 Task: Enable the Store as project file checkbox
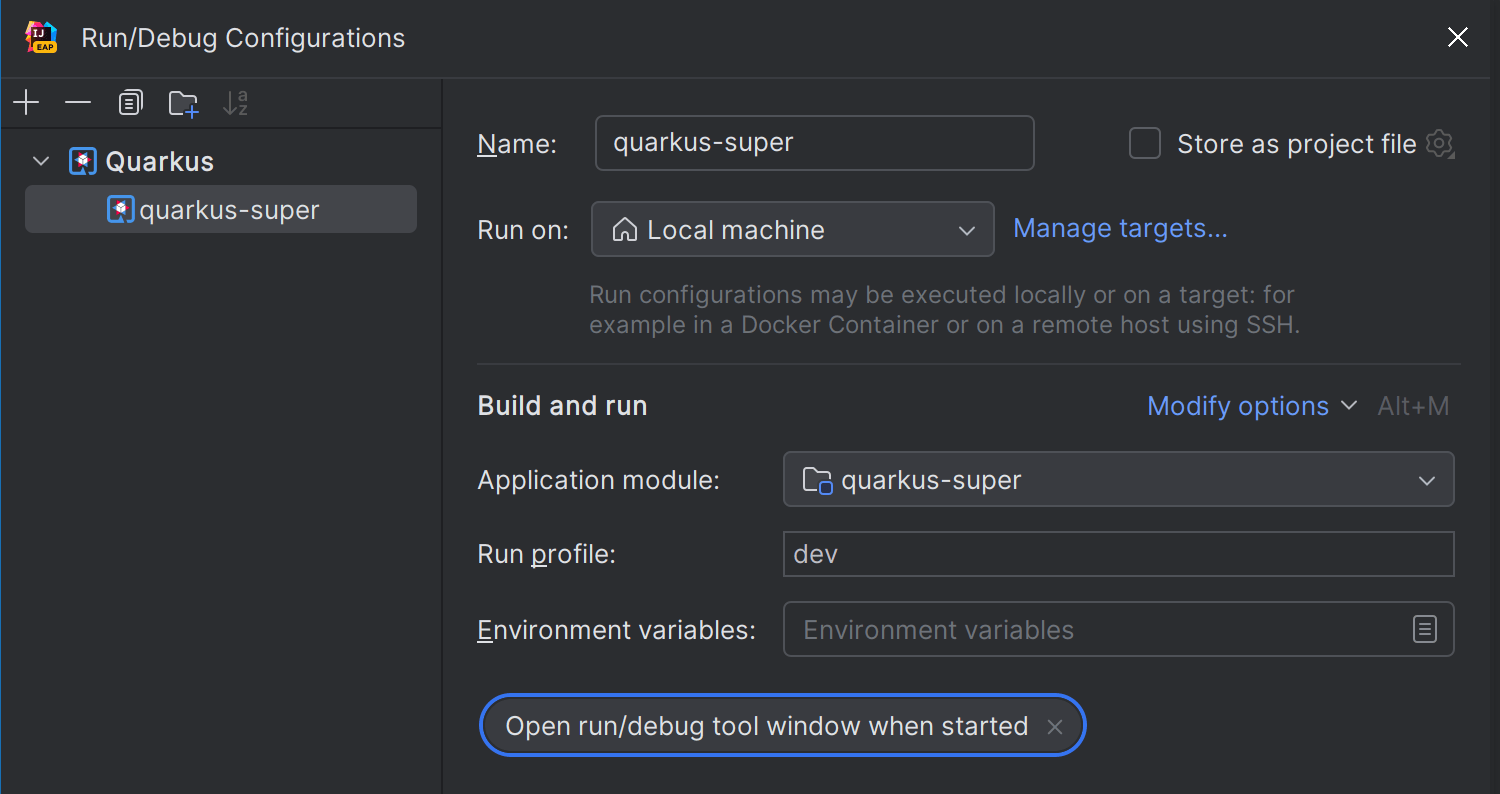coord(1145,144)
